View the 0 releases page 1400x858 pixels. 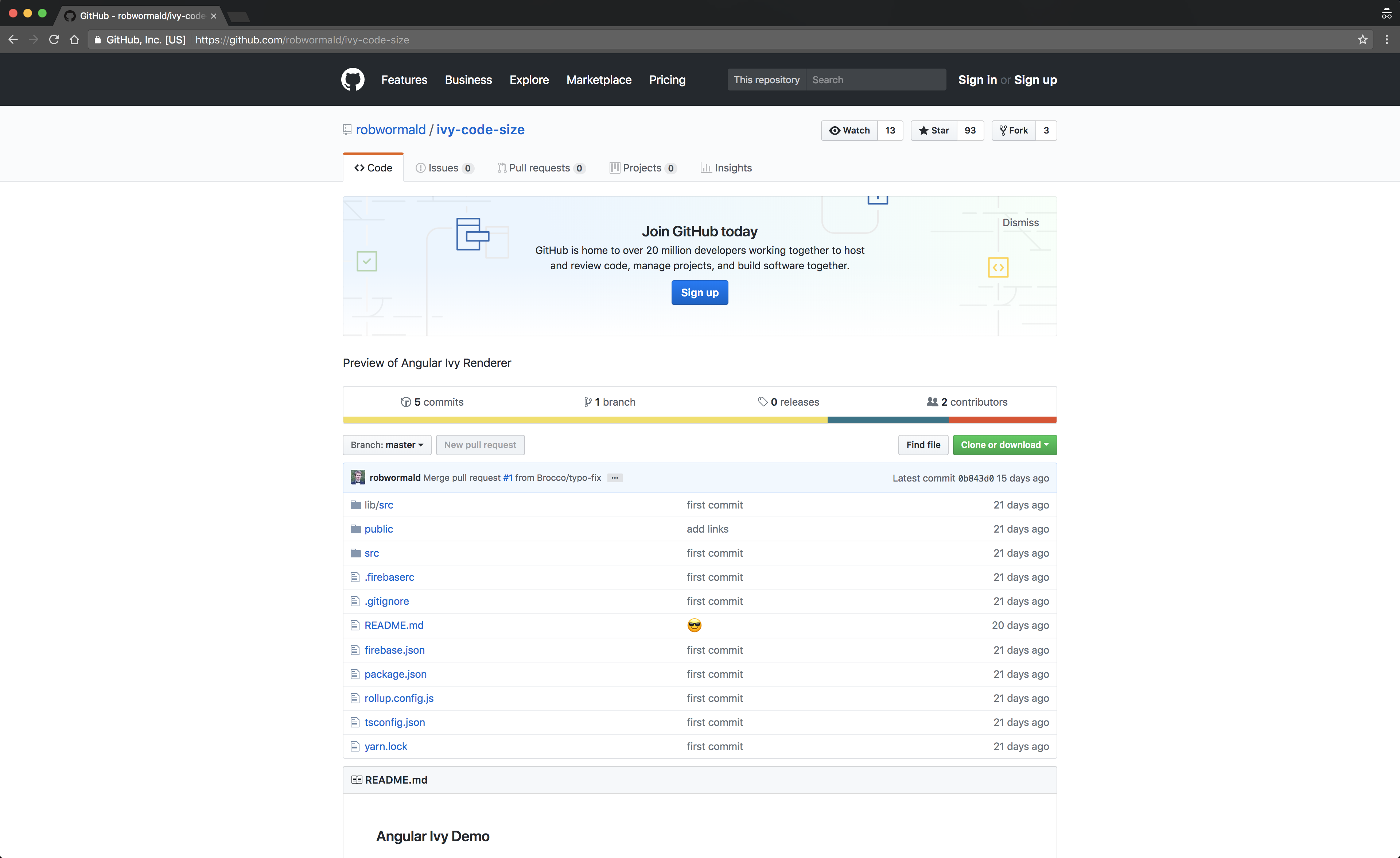(x=789, y=402)
